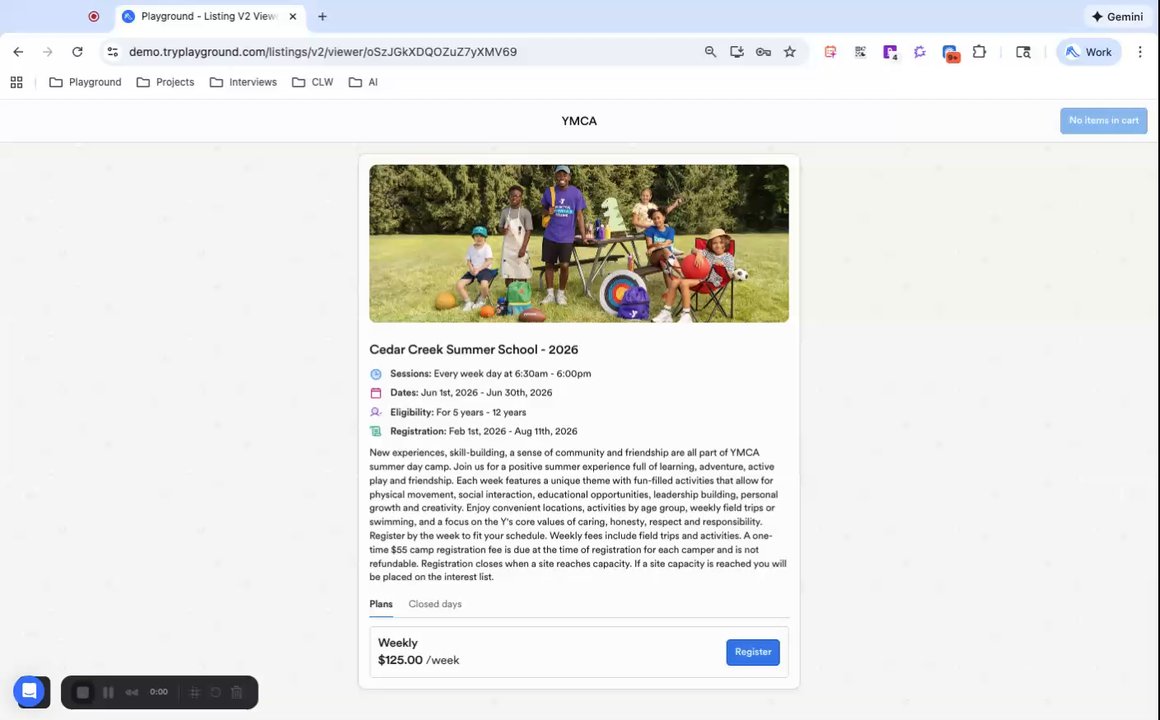Image resolution: width=1160 pixels, height=720 pixels.
Task: Click 'For 5 years - 12 years' text
Action: pyautogui.click(x=481, y=412)
